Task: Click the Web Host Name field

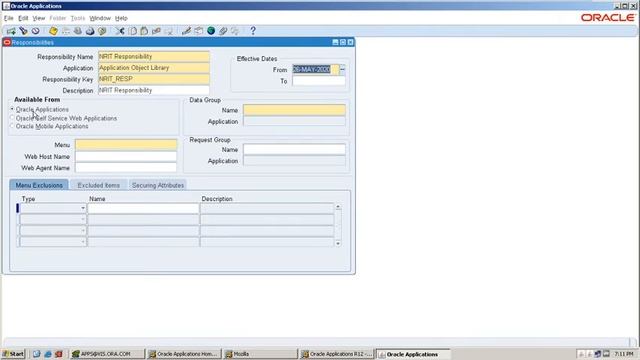Action: (x=126, y=156)
